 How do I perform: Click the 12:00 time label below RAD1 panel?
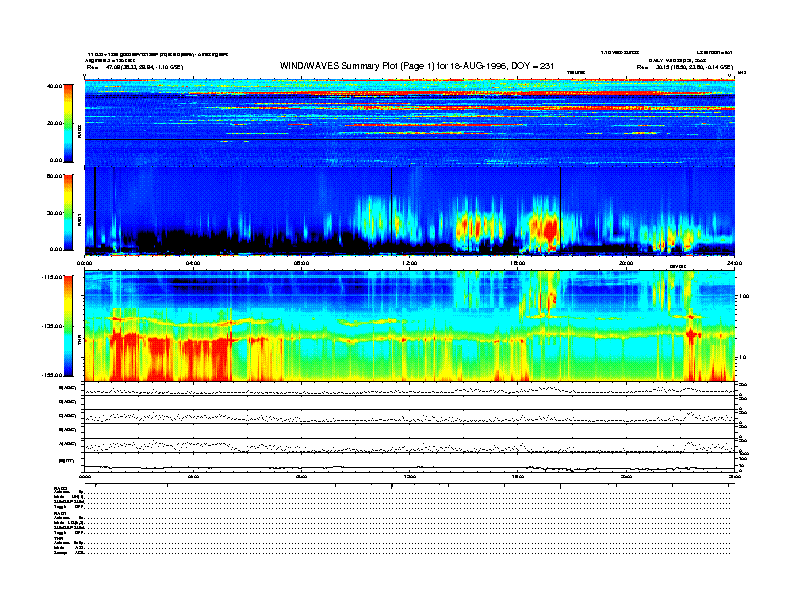coord(410,263)
